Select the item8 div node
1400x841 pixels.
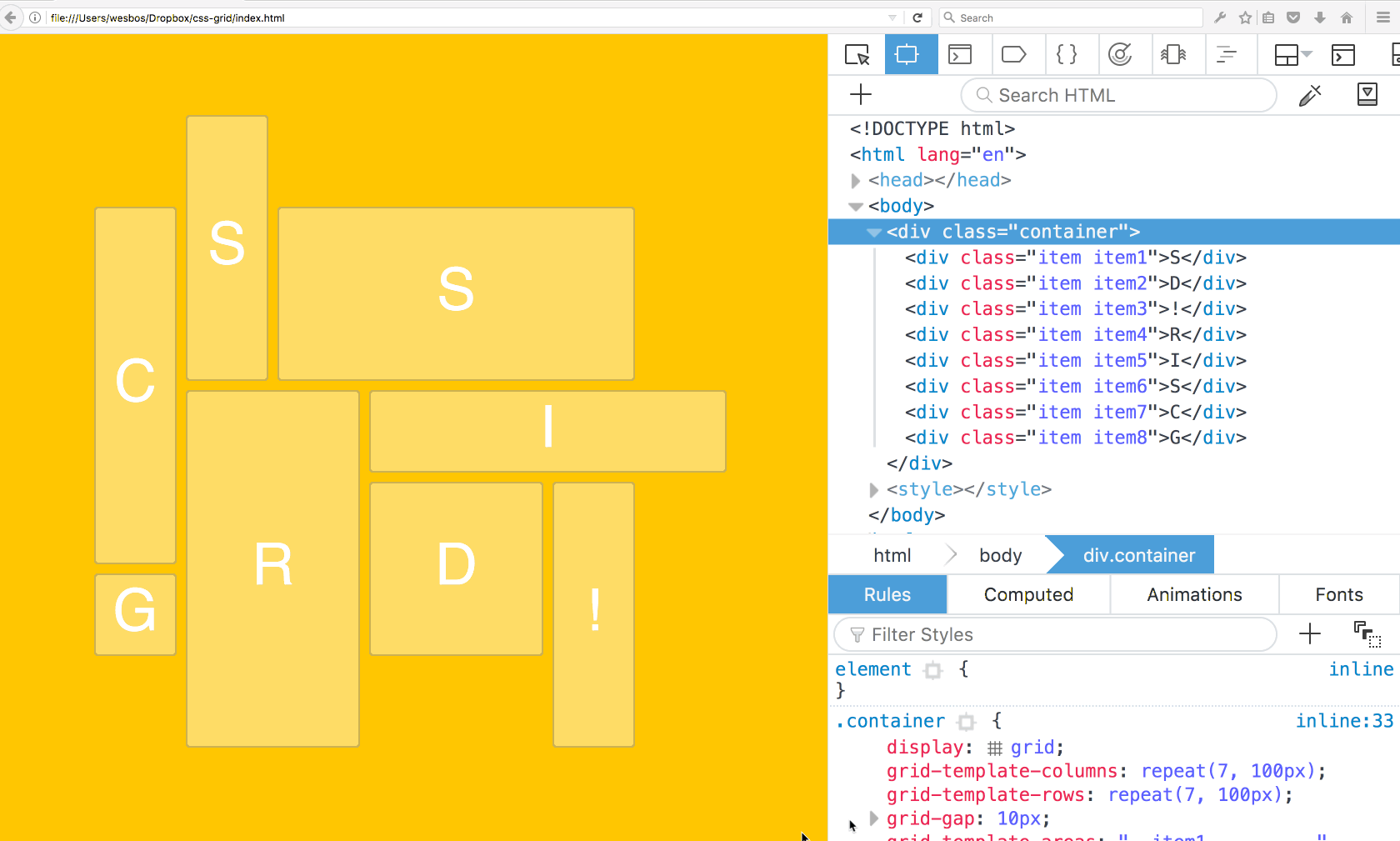point(1076,438)
